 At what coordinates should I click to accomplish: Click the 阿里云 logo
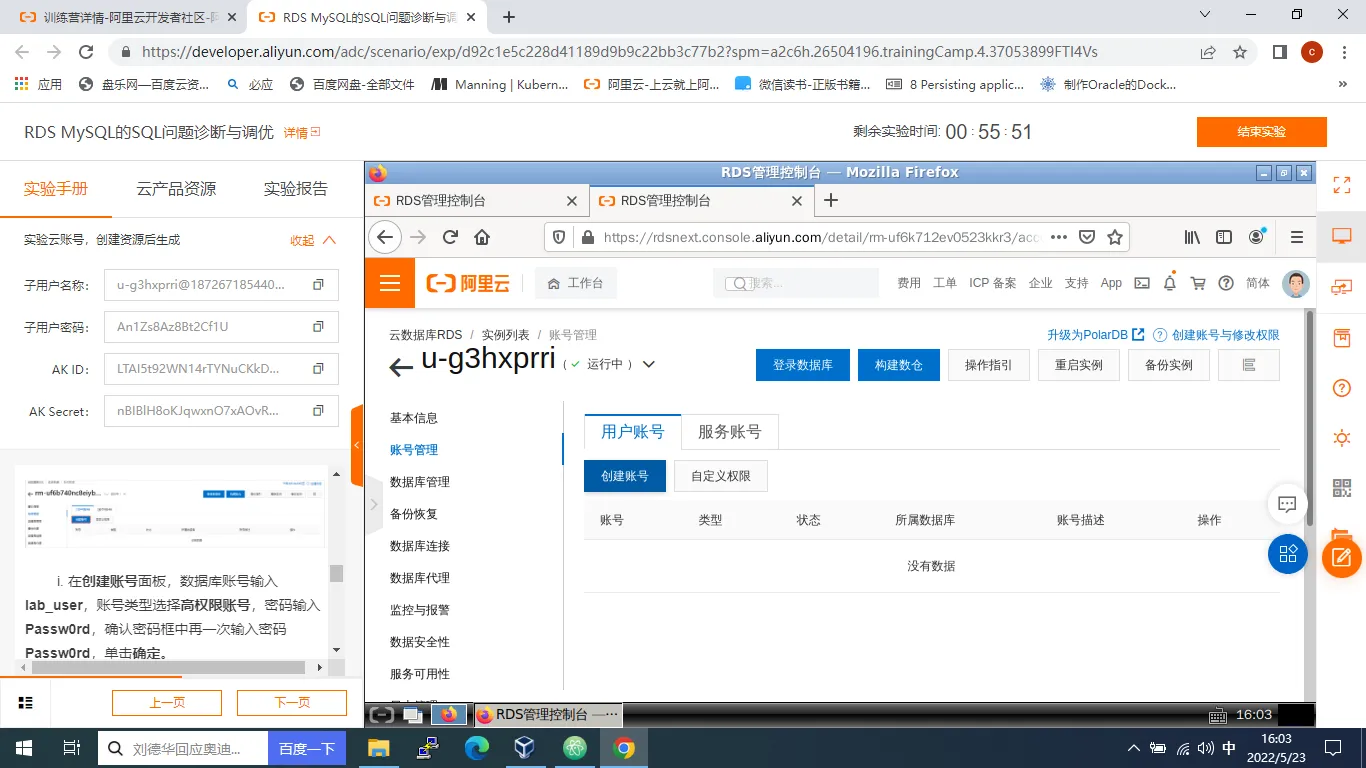[468, 283]
